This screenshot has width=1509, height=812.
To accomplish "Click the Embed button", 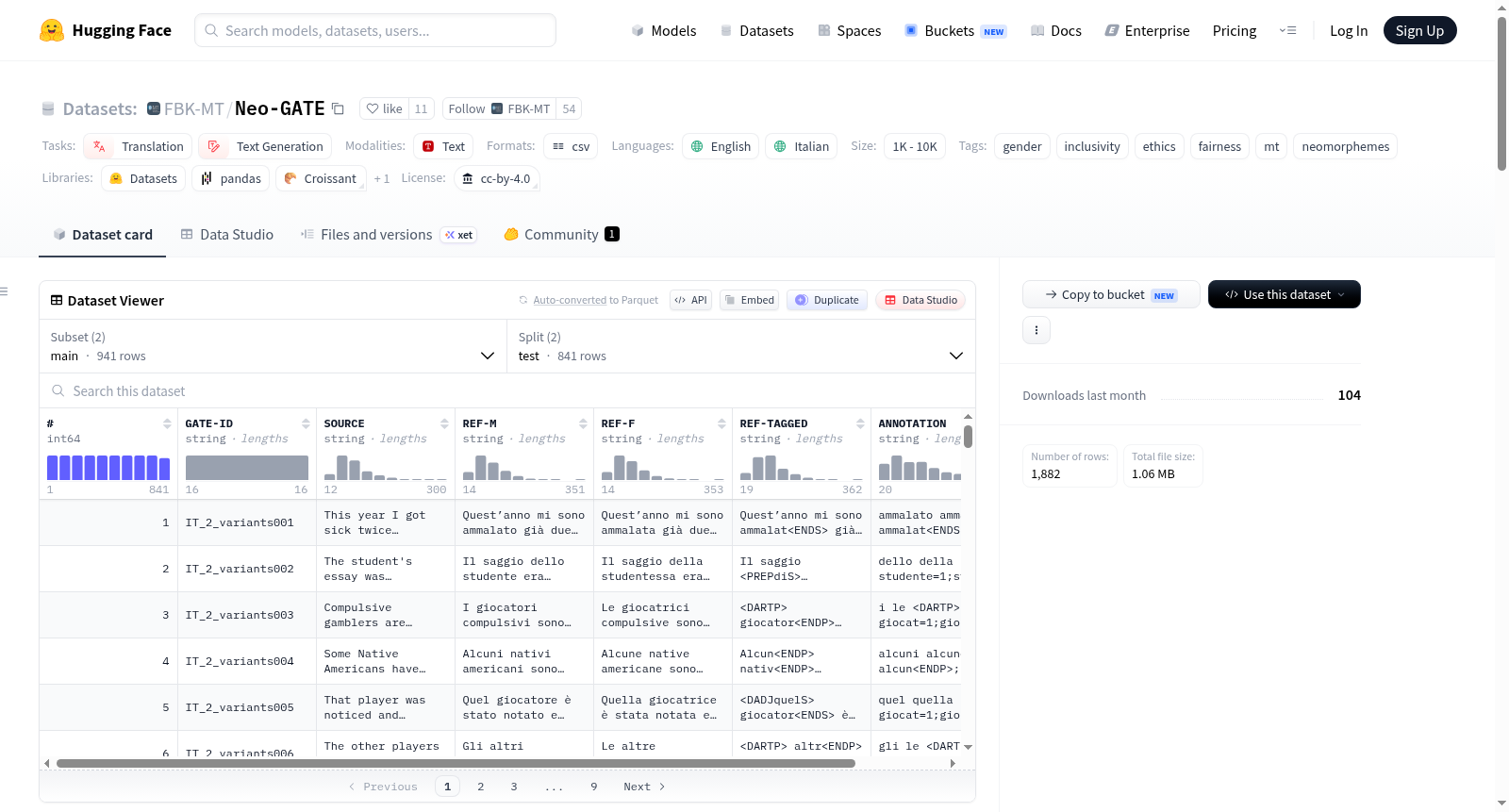I will click(749, 300).
